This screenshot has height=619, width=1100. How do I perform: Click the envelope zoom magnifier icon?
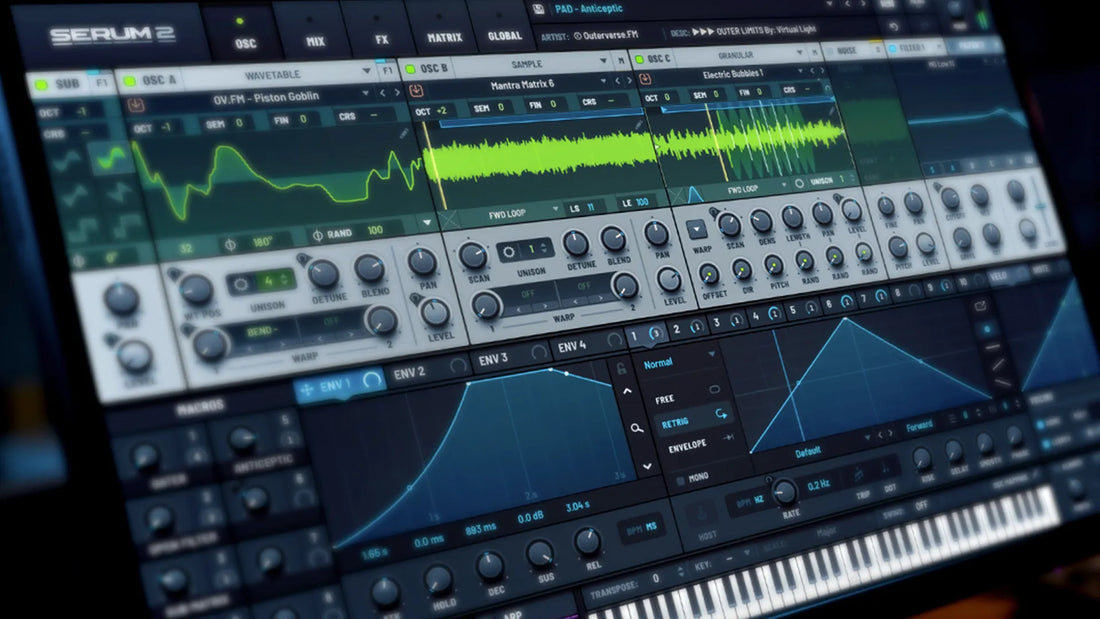coord(636,427)
